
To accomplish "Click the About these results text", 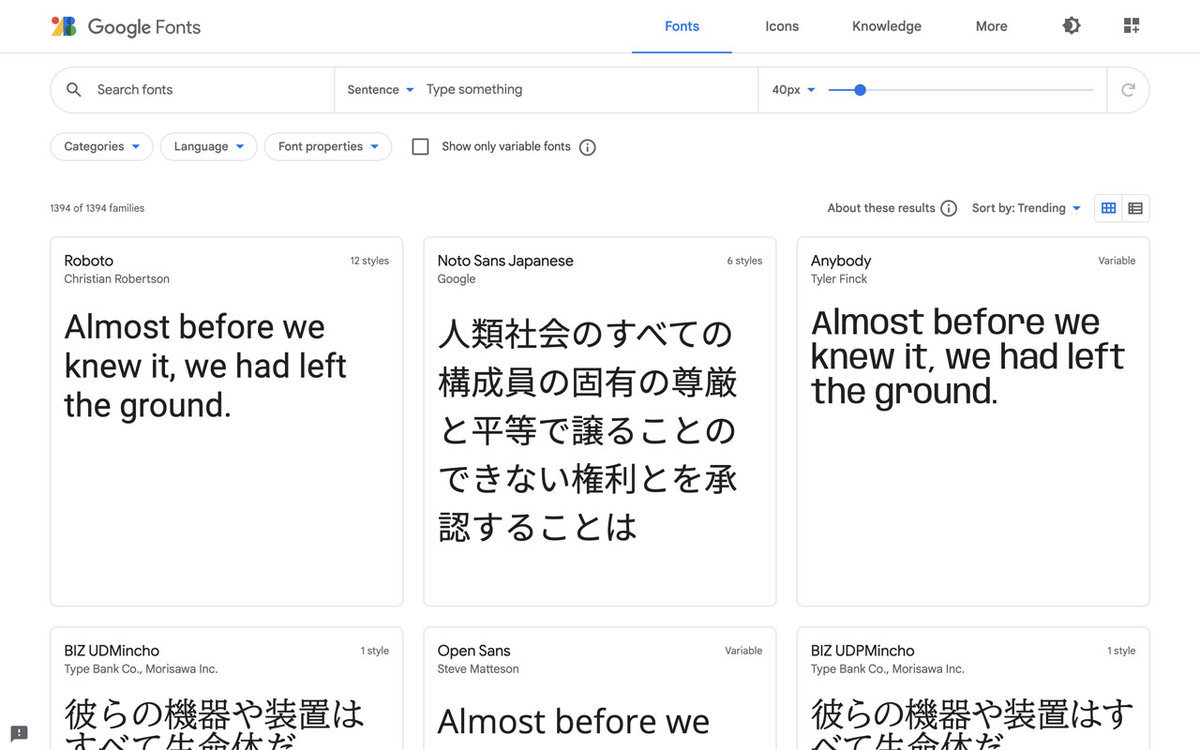I will [x=881, y=208].
